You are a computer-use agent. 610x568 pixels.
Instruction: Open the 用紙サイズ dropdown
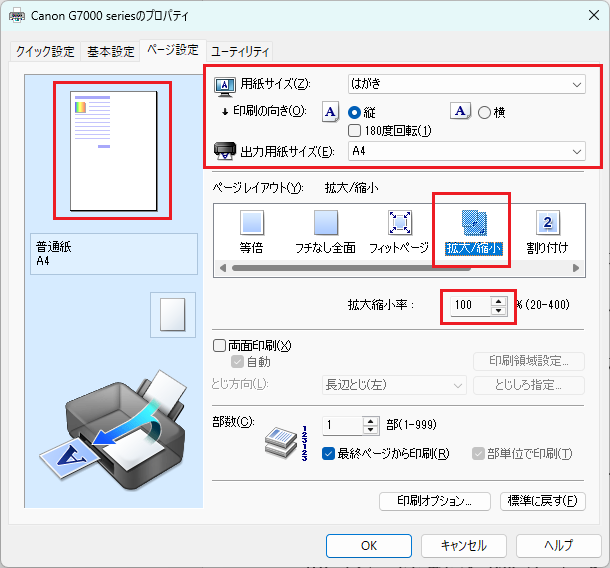coord(466,85)
